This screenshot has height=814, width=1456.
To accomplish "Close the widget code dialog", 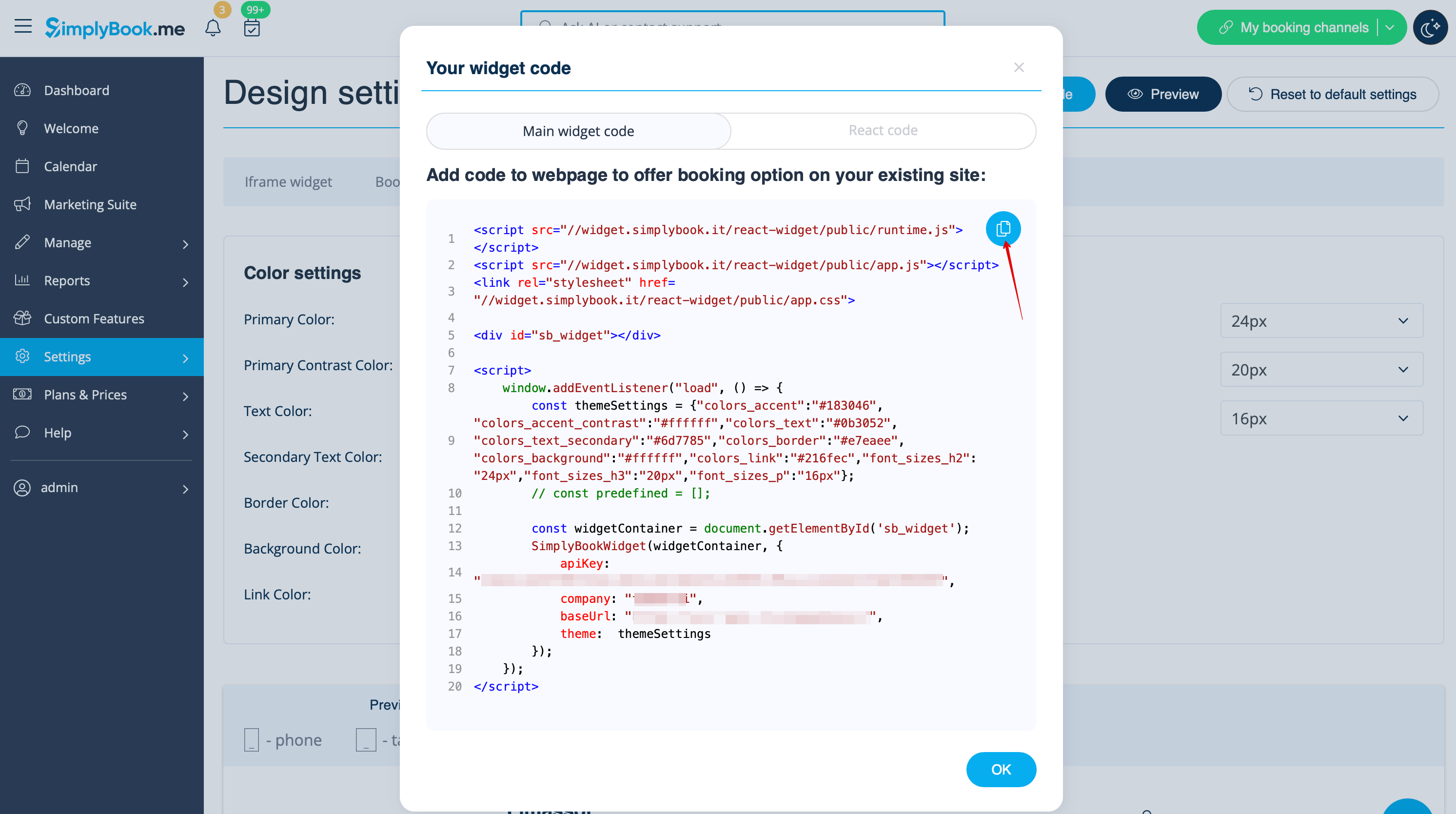I will [x=1019, y=68].
